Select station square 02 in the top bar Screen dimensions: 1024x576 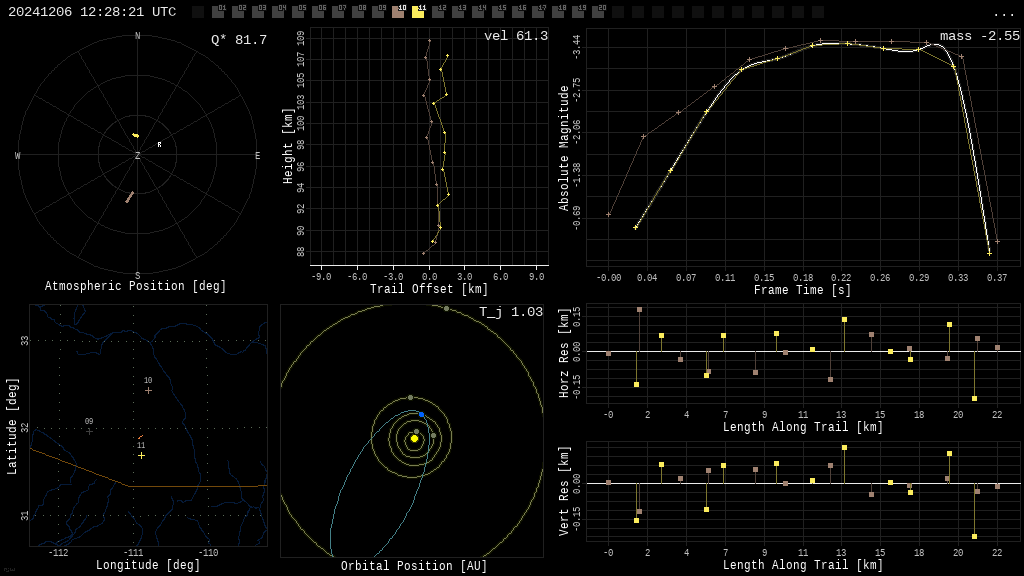point(238,12)
